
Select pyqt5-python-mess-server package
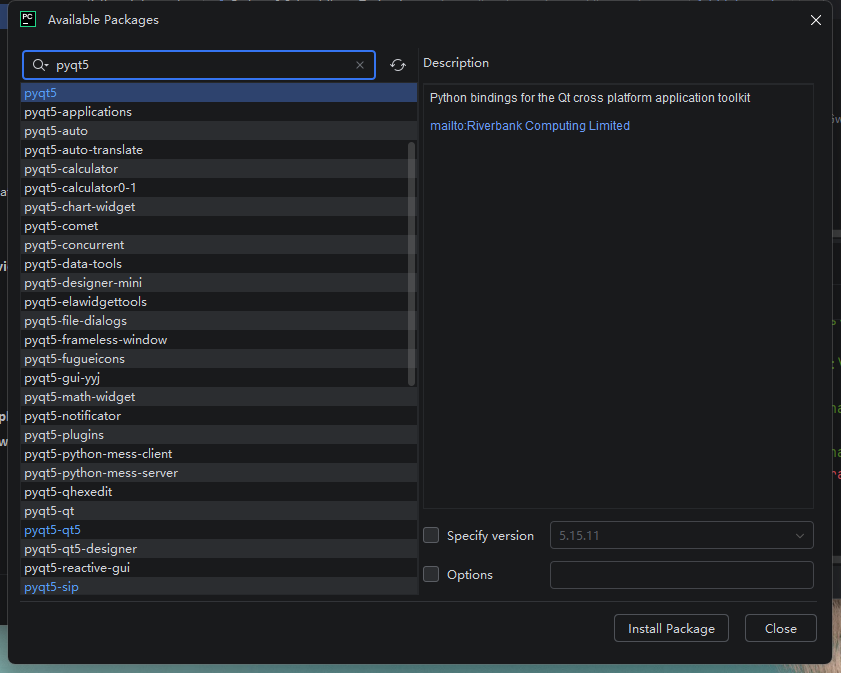click(219, 473)
